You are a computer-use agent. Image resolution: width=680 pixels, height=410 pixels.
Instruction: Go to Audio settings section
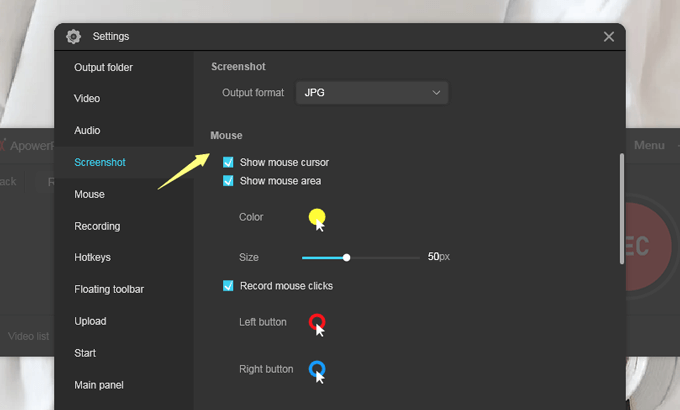87,131
